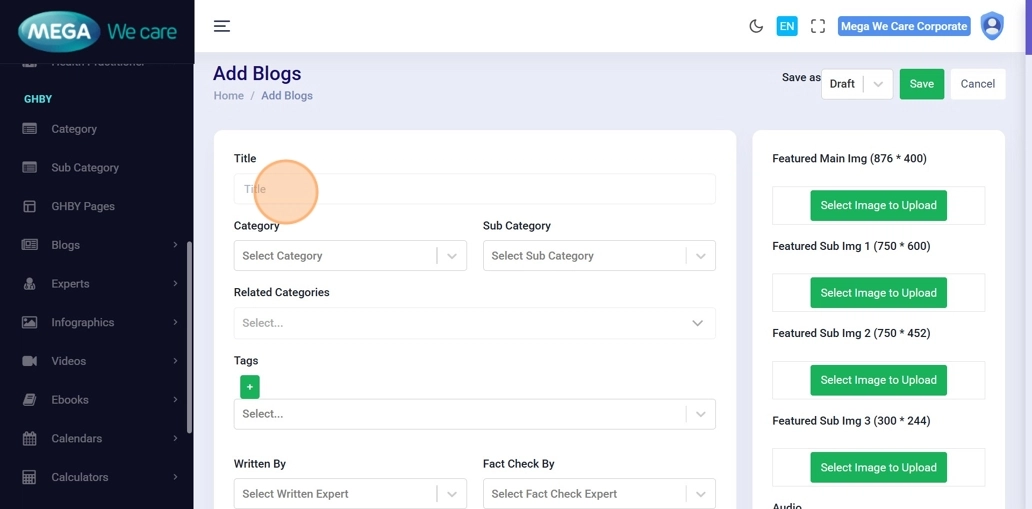Click the green Save button
1032x509 pixels.
(x=921, y=84)
